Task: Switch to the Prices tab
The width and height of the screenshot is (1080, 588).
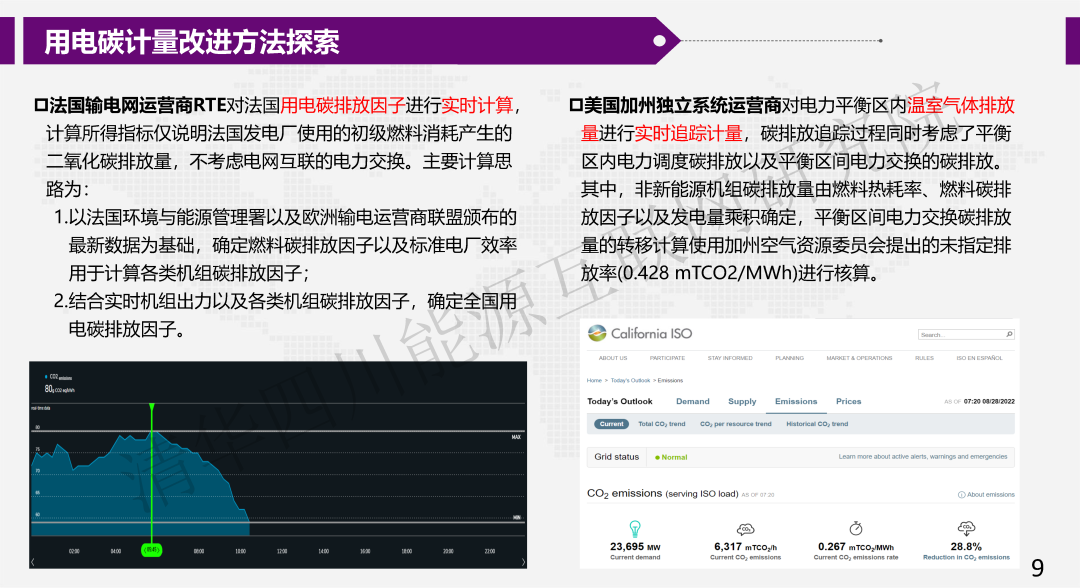Action: [x=848, y=401]
